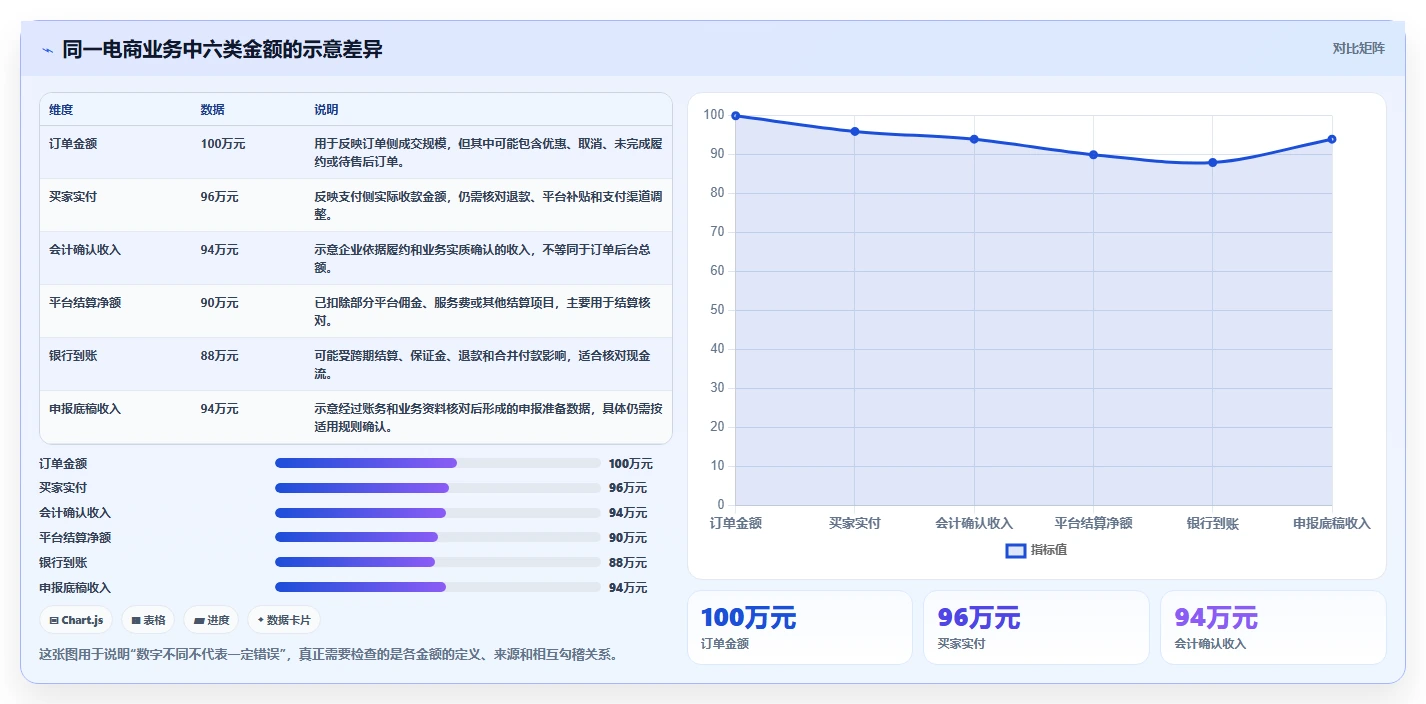Viewport: 1426px width, 704px height.
Task: Click the lightning icon beside the page title
Action: [x=47, y=50]
